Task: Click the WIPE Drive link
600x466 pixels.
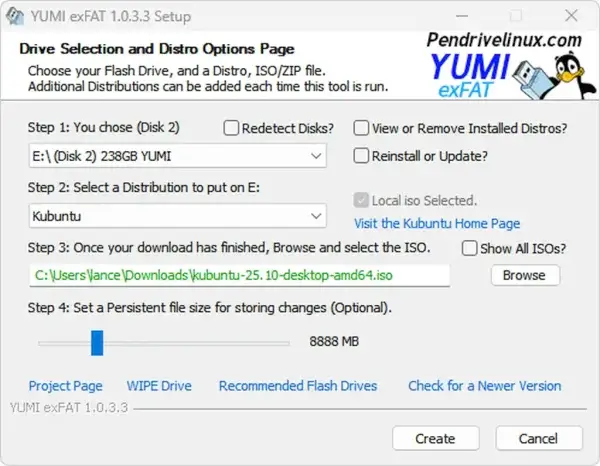Action: (159, 386)
